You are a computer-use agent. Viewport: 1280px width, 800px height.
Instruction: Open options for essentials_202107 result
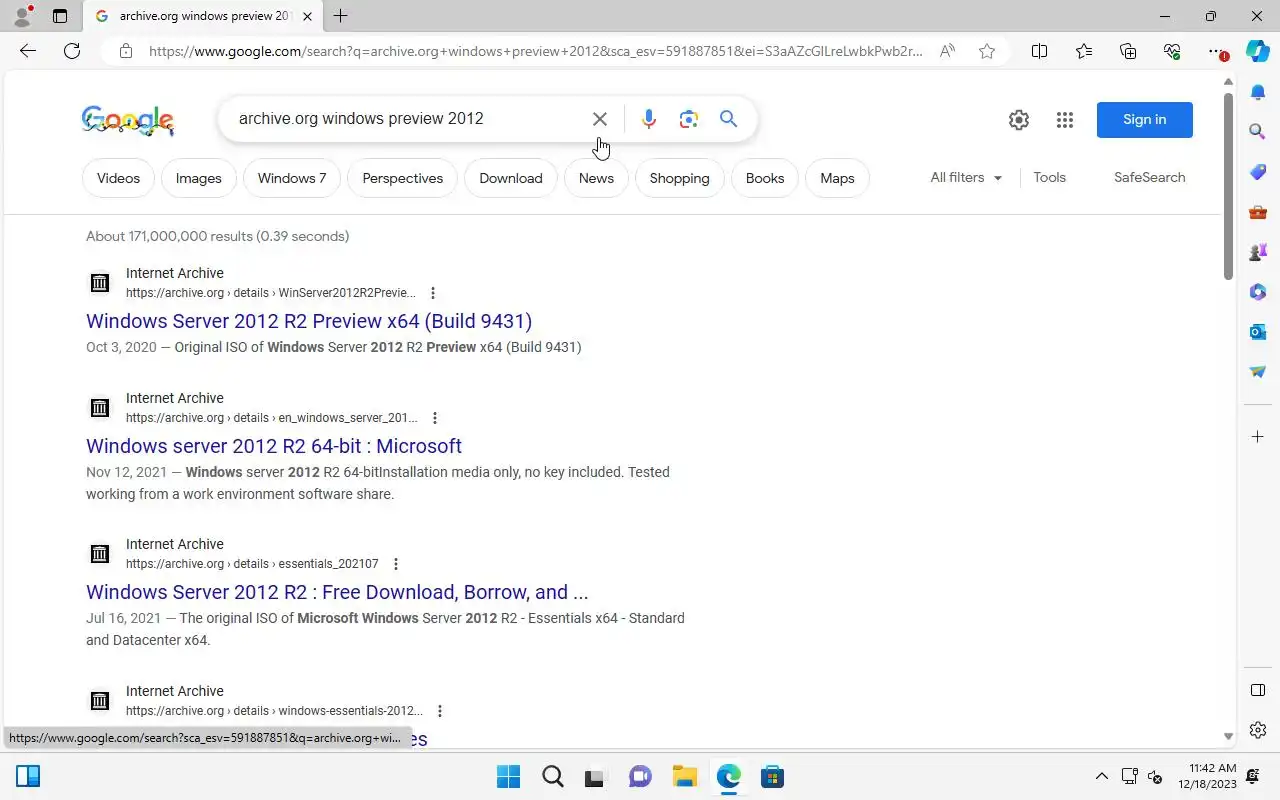(396, 564)
